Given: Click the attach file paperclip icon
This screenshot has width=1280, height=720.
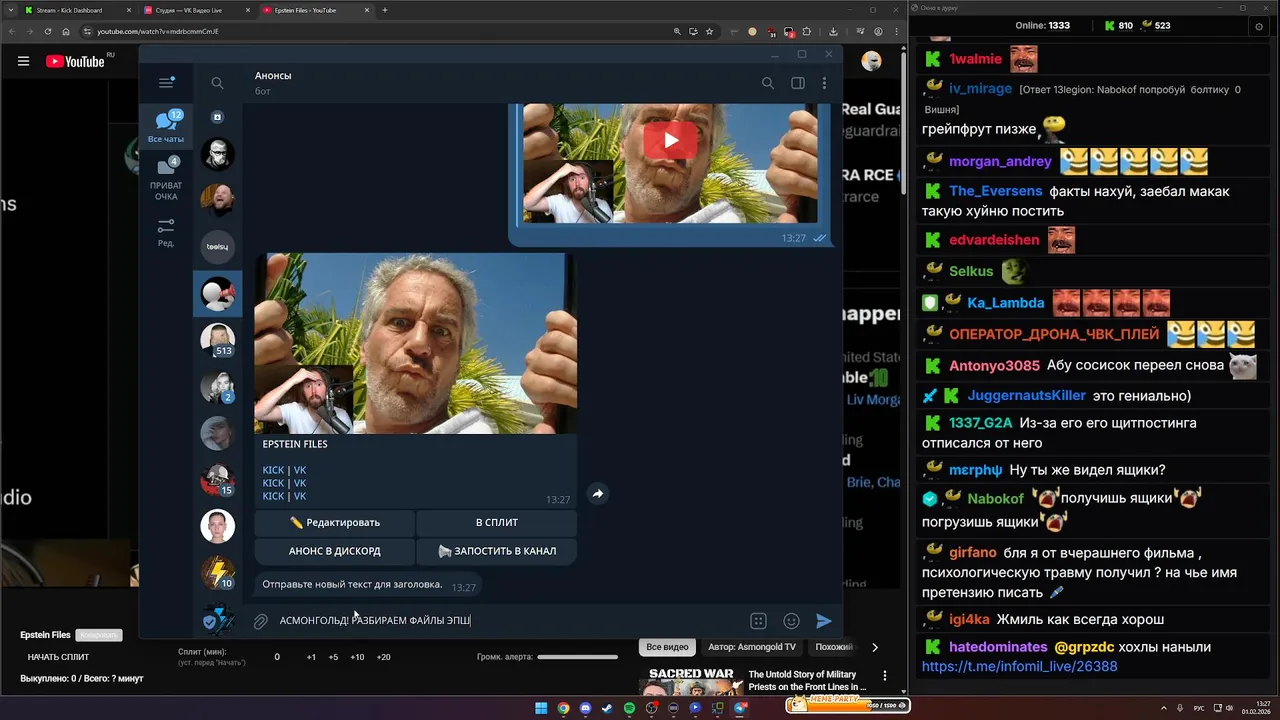Looking at the screenshot, I should [260, 621].
